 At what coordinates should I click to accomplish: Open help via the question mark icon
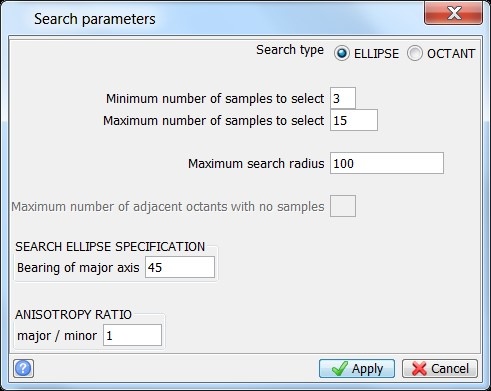23,368
